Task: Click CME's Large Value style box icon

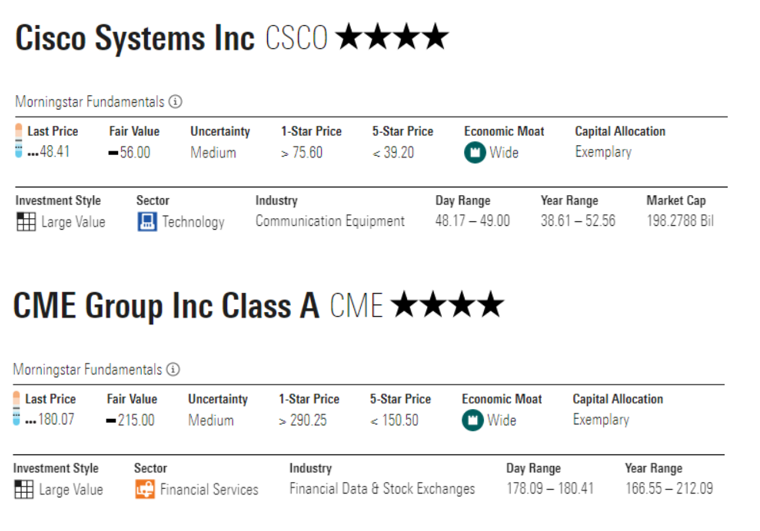Action: point(24,490)
